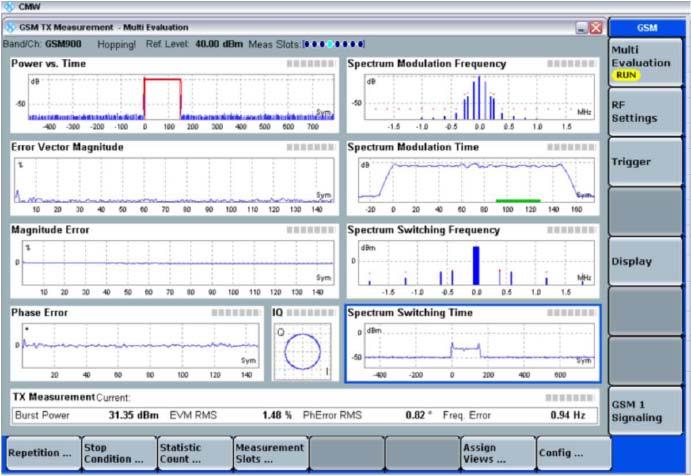Click Phase Error progress indicator

(236, 313)
